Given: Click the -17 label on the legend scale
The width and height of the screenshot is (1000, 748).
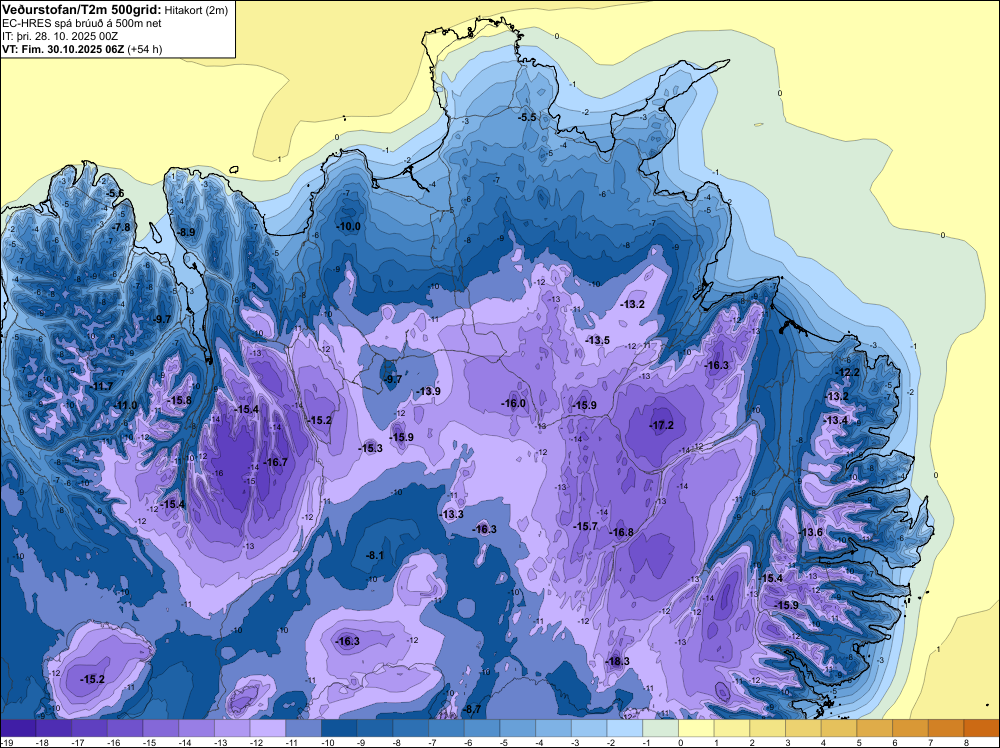Looking at the screenshot, I should point(78,742).
